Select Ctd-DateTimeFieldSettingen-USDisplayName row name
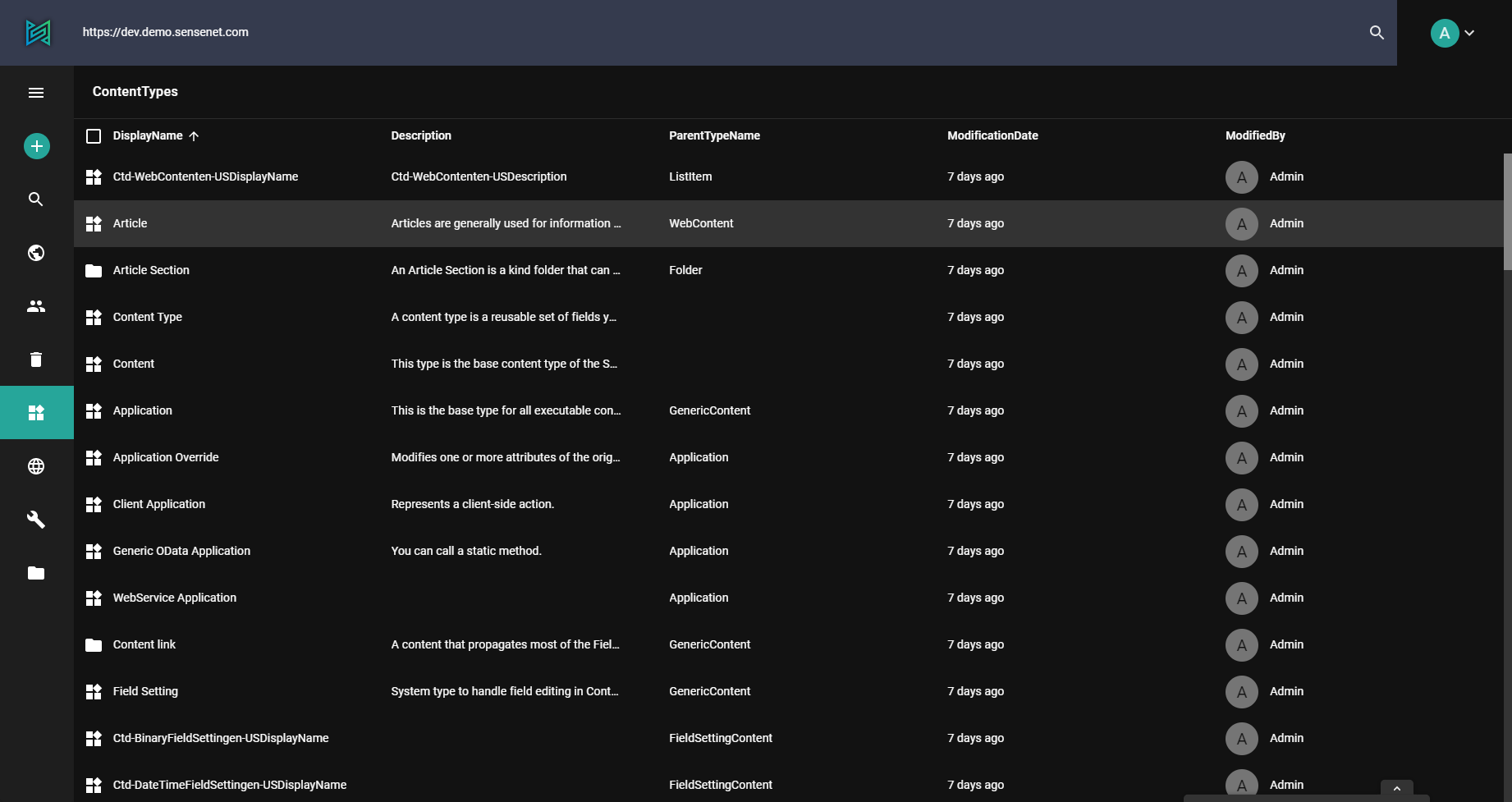Screen dimensions: 1512x802 [230, 785]
